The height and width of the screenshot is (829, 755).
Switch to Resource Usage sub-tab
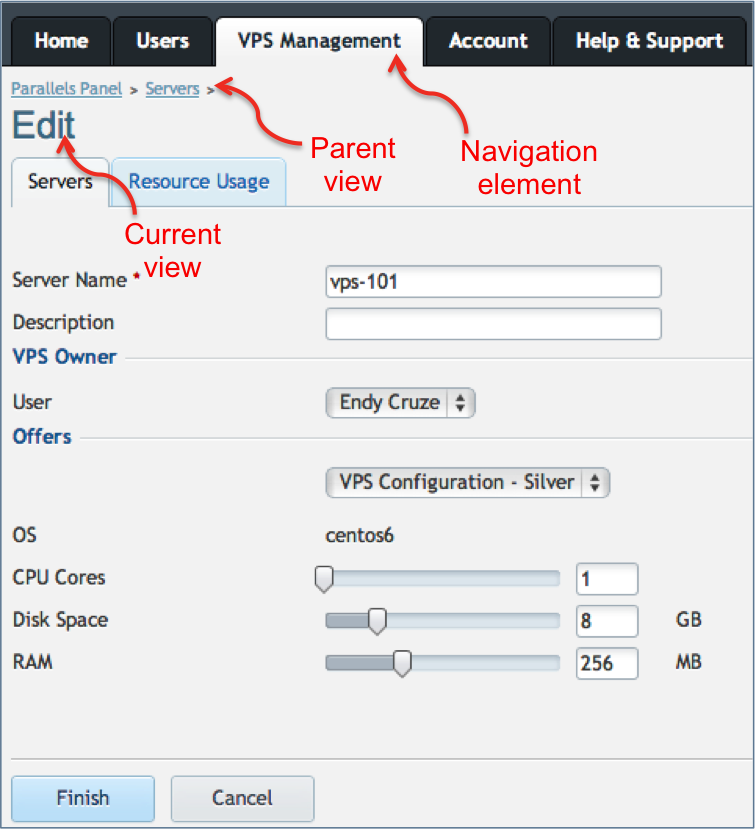[199, 181]
